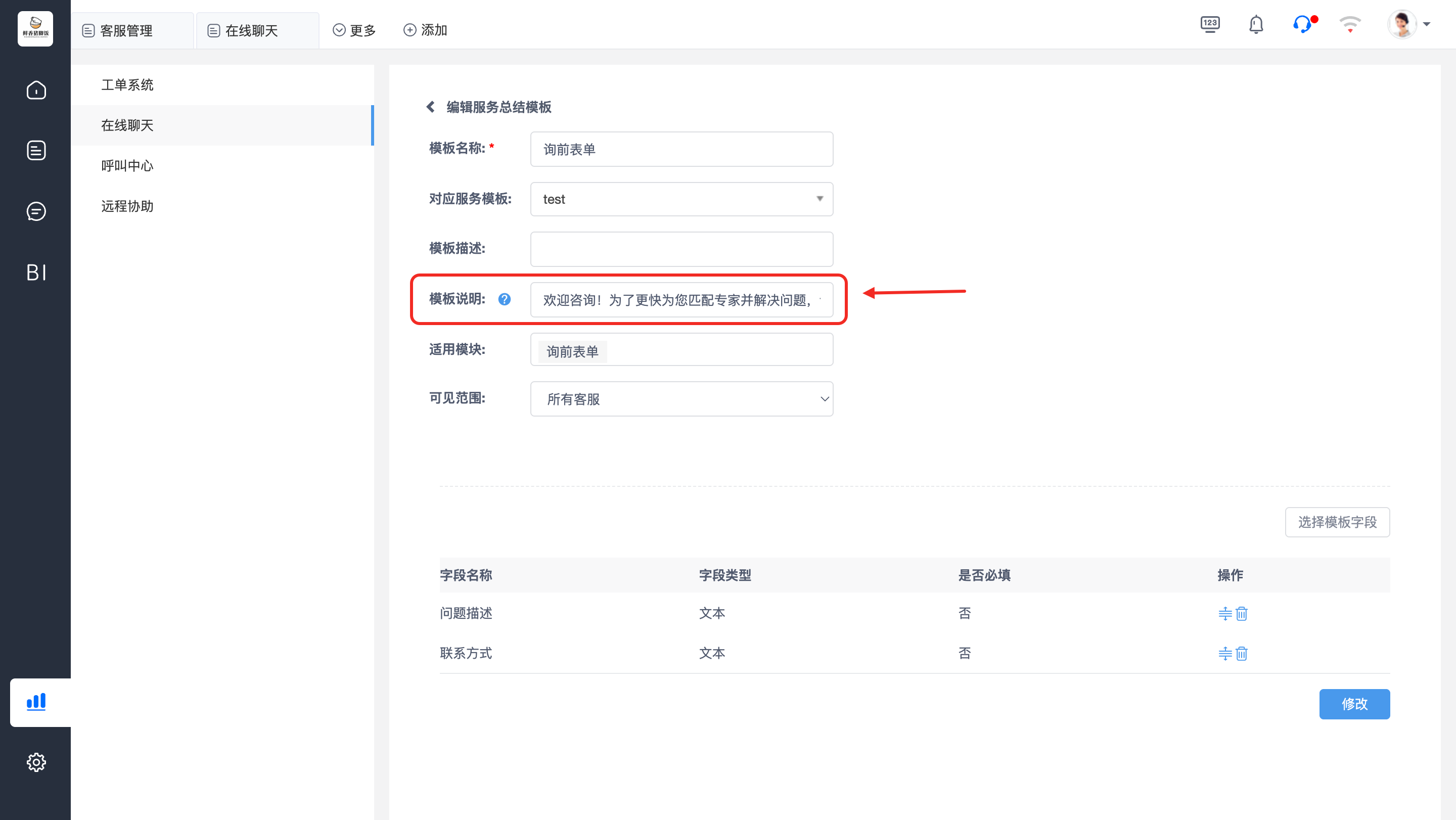The width and height of the screenshot is (1456, 820).
Task: Open settings gear icon at bottom
Action: [36, 762]
